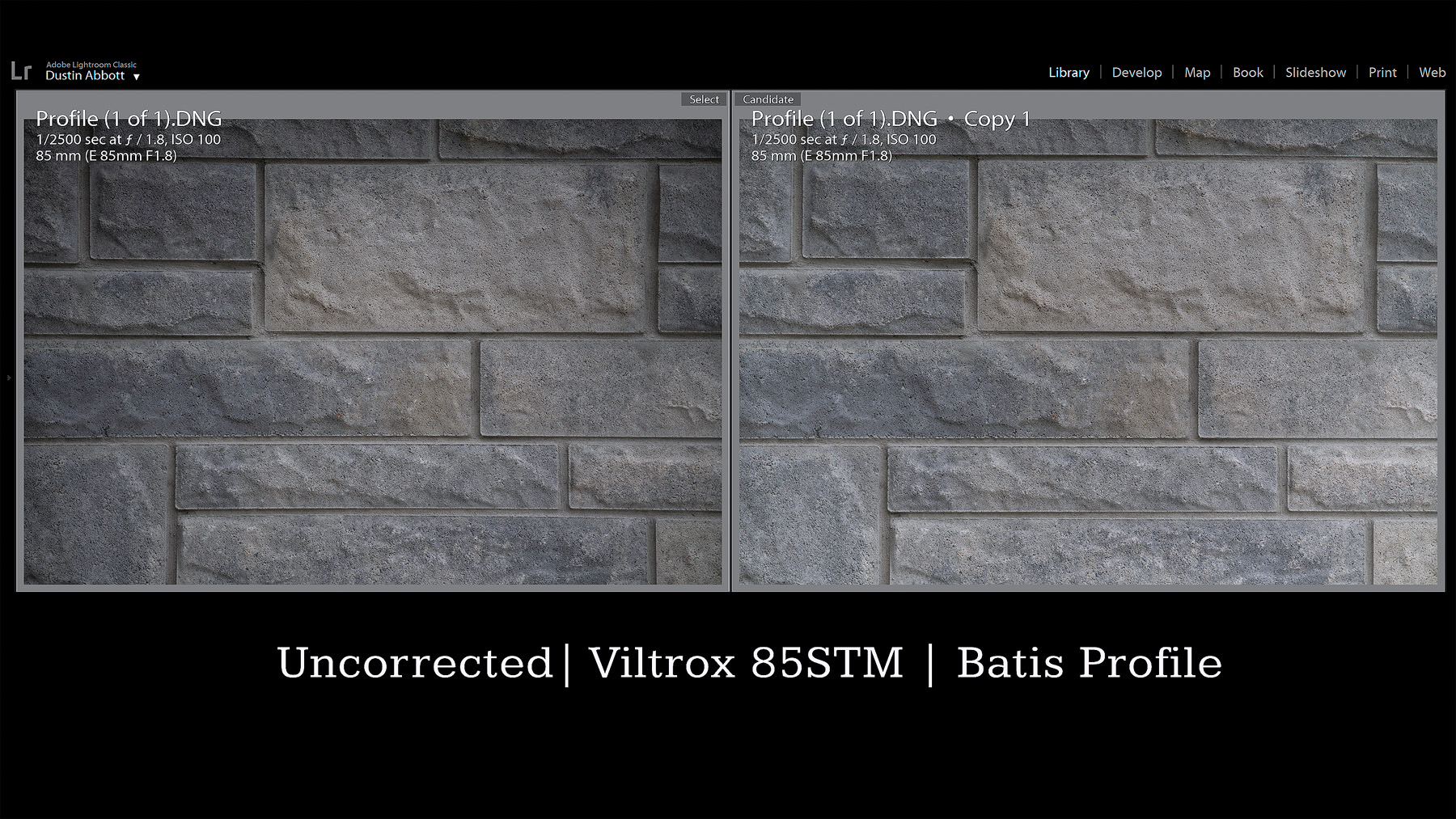Open the identity plate dropdown arrow
The width and height of the screenshot is (1456, 819).
[x=136, y=77]
